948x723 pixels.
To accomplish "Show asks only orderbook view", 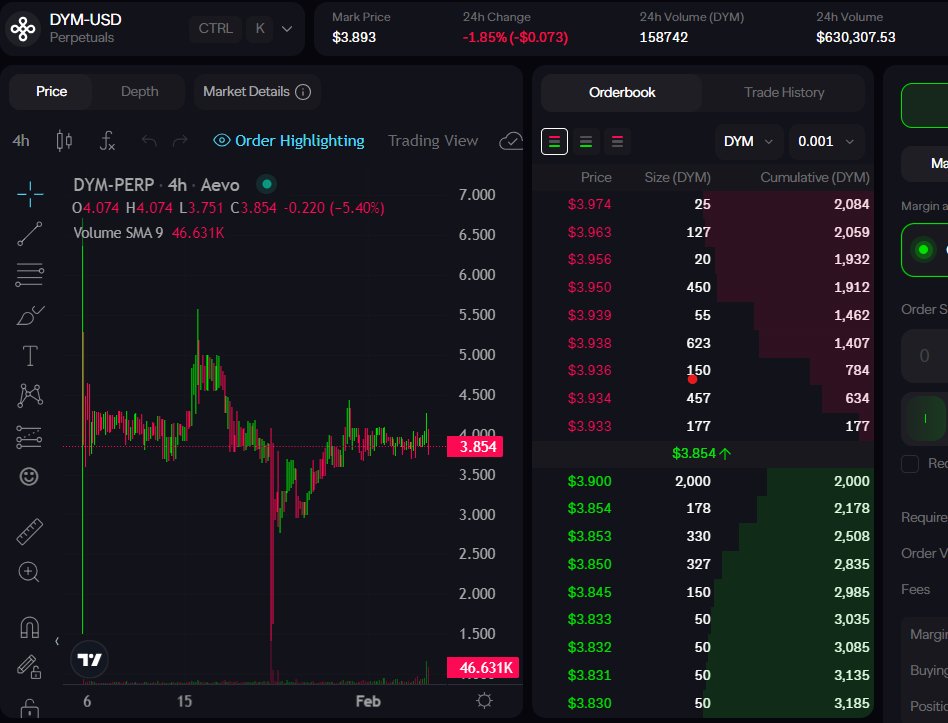I will [617, 141].
